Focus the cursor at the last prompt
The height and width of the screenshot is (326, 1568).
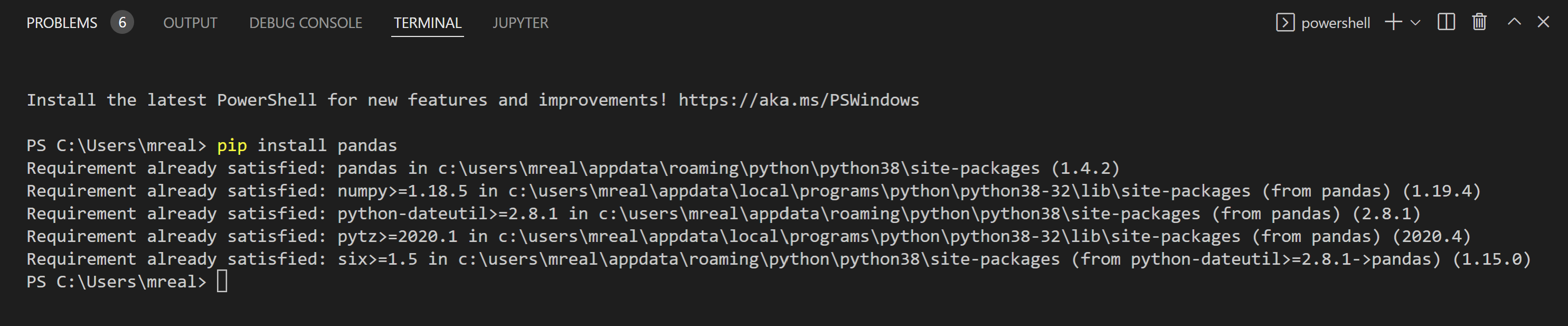coord(222,282)
